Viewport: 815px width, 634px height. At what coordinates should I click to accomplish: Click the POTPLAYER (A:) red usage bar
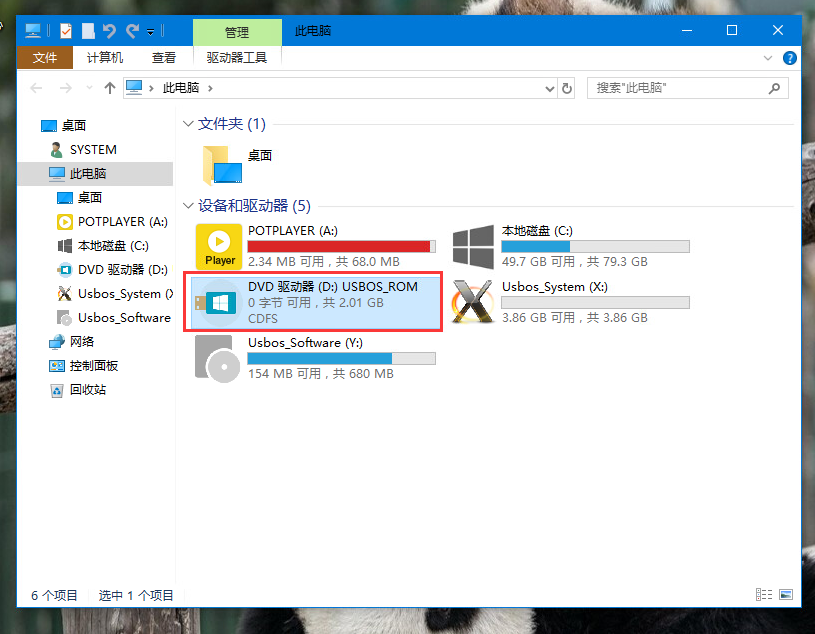point(341,246)
